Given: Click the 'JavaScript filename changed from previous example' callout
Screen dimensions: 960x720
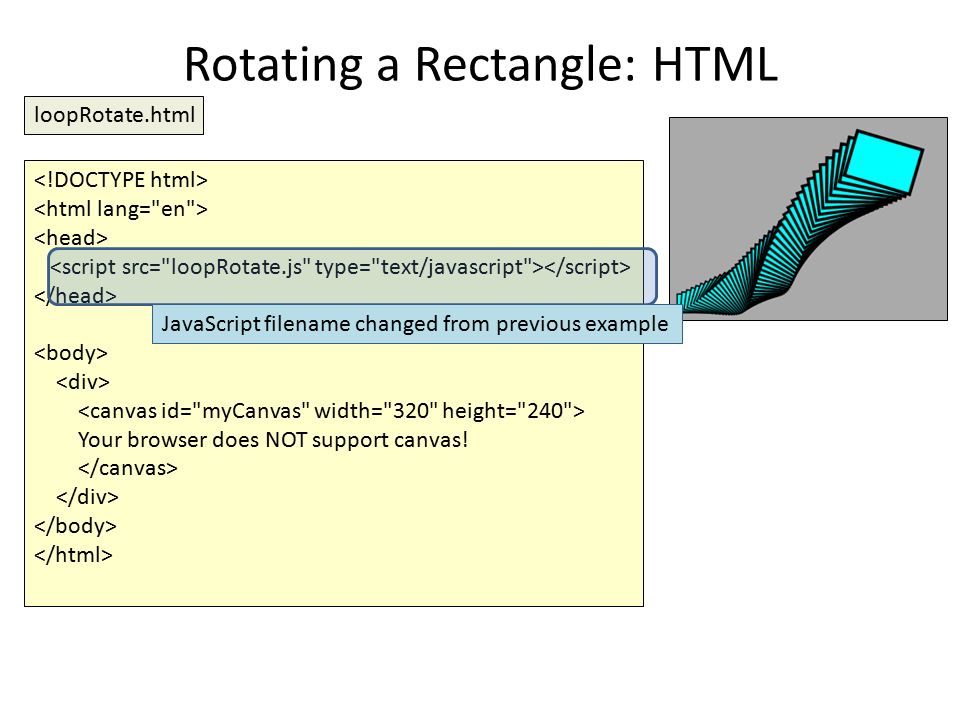Looking at the screenshot, I should point(417,324).
